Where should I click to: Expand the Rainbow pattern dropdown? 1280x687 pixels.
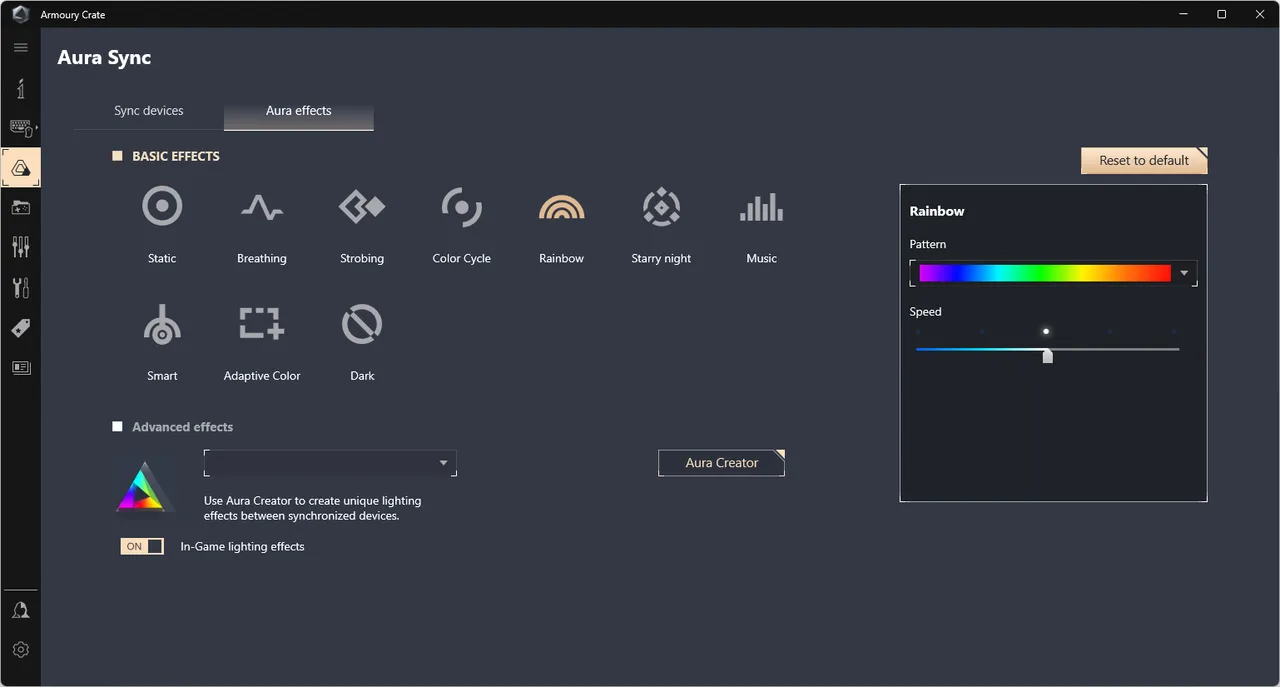pos(1184,273)
